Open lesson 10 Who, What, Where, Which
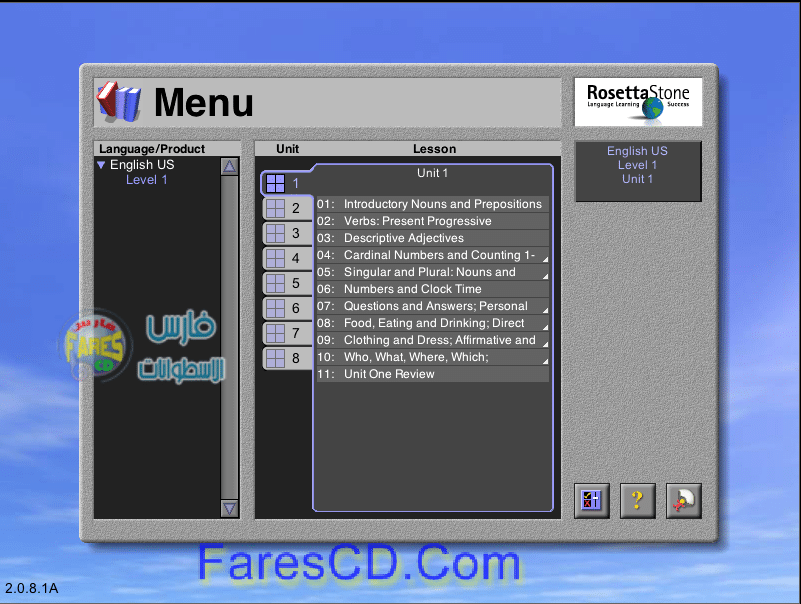The width and height of the screenshot is (801, 604). (x=433, y=357)
